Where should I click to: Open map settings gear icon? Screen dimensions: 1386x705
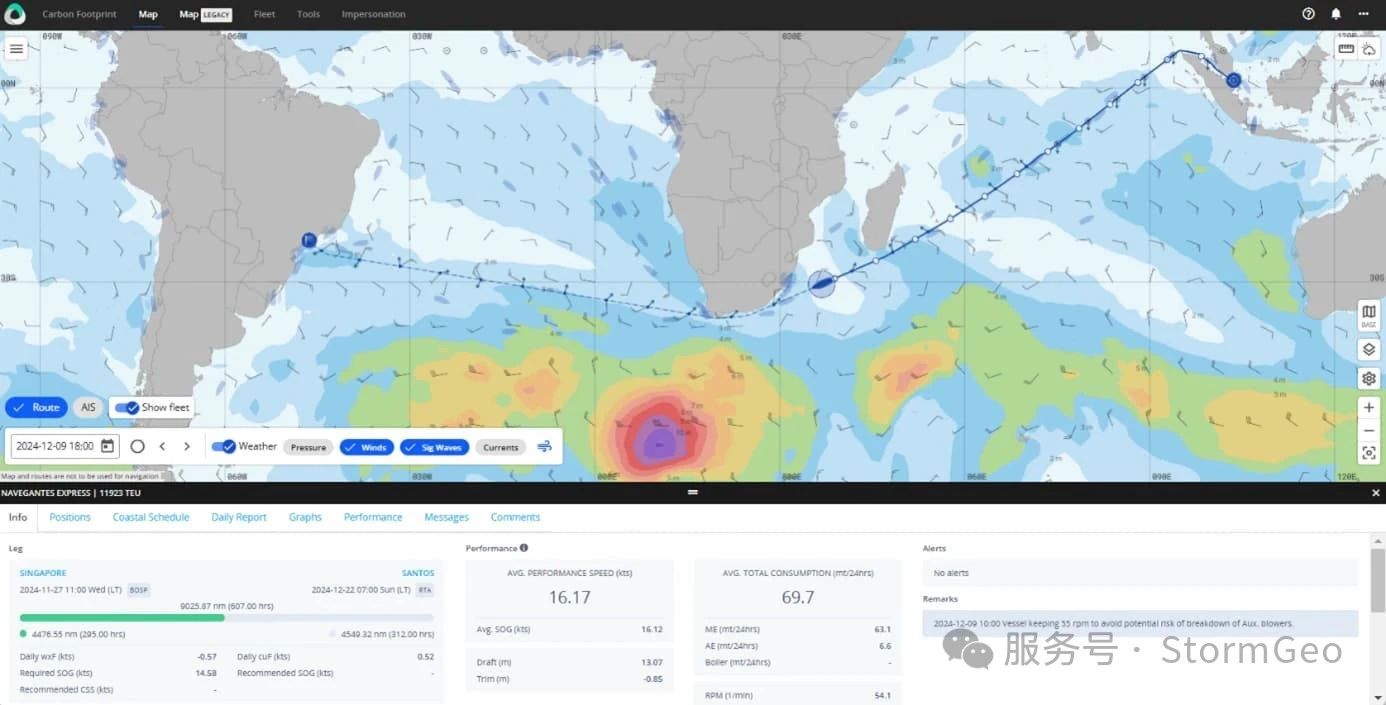(1369, 379)
